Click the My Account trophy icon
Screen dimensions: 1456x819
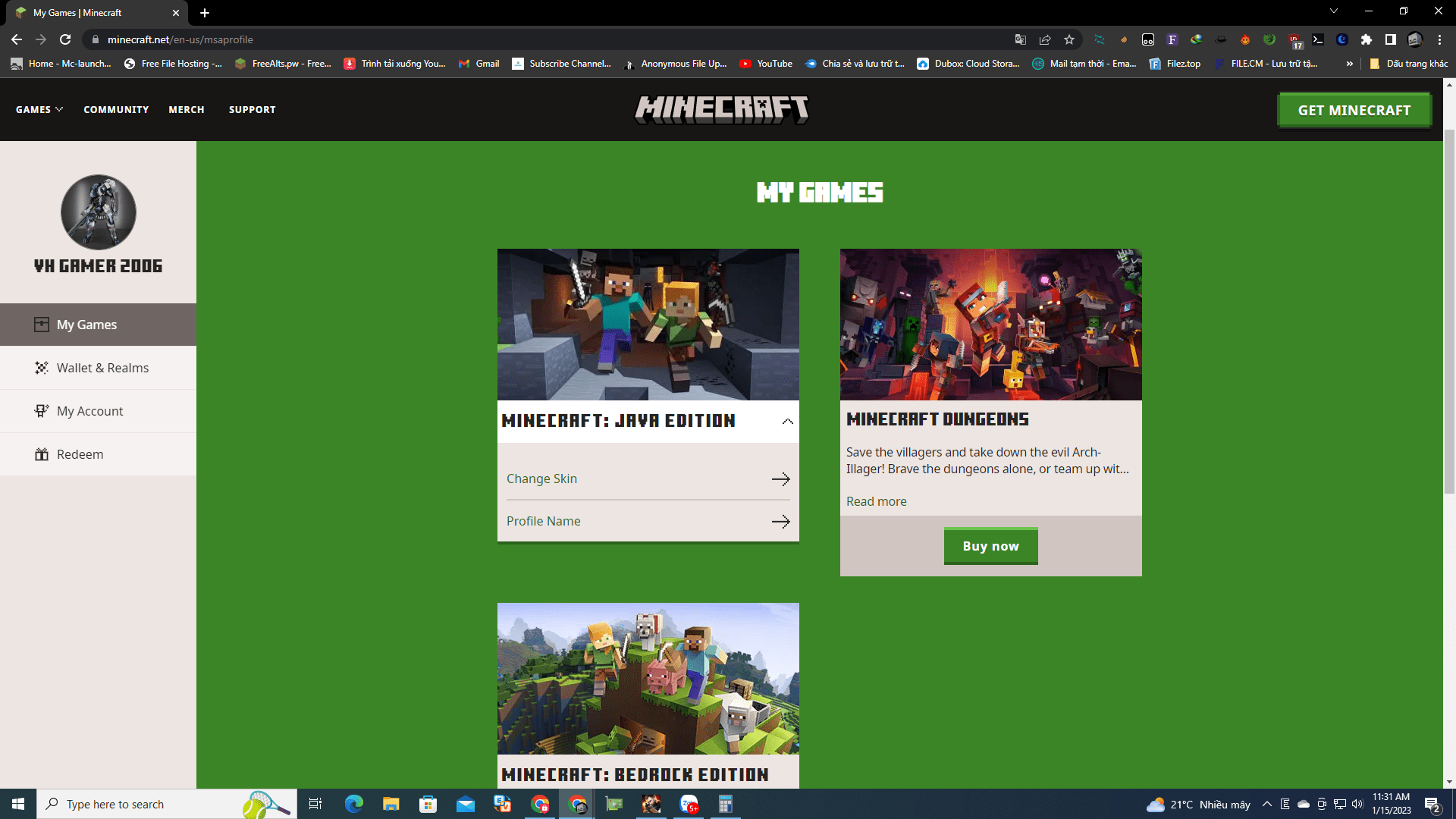[41, 411]
